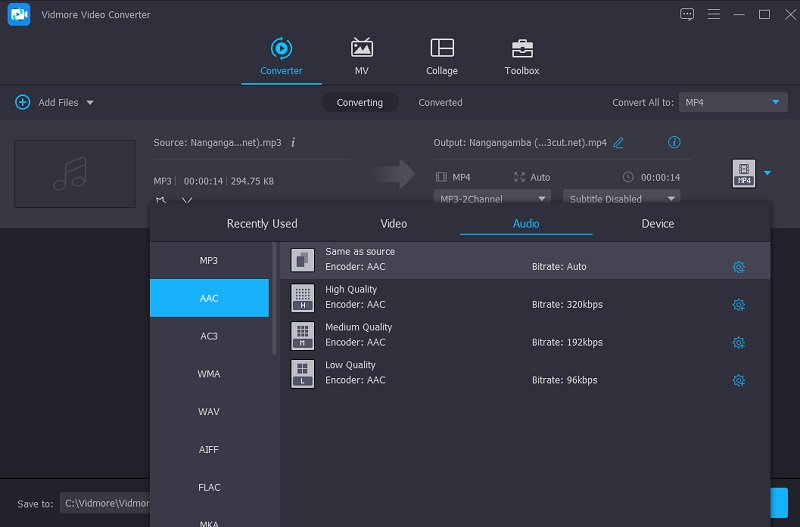Choose FLAC from the format list
This screenshot has height=527, width=800.
[209, 488]
